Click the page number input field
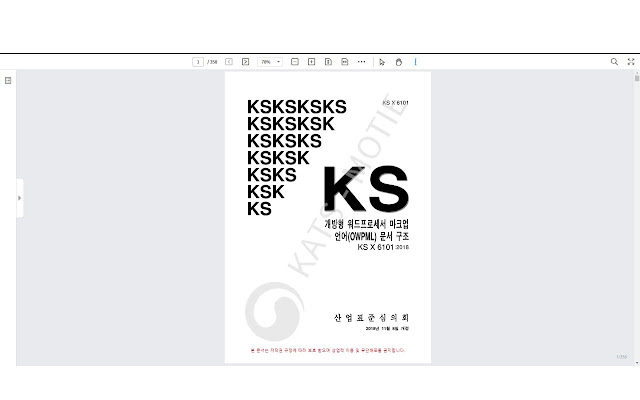This screenshot has height=400, width=640. [198, 62]
